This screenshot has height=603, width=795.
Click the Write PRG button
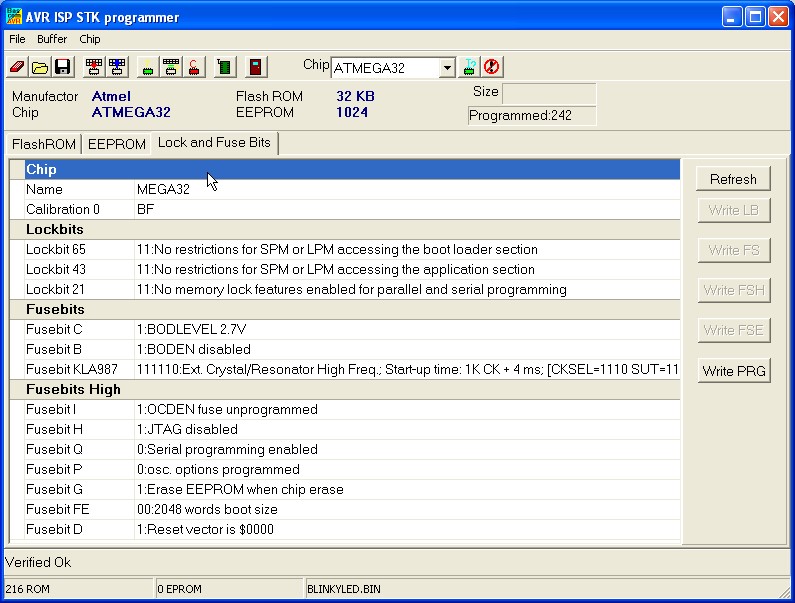pos(734,371)
